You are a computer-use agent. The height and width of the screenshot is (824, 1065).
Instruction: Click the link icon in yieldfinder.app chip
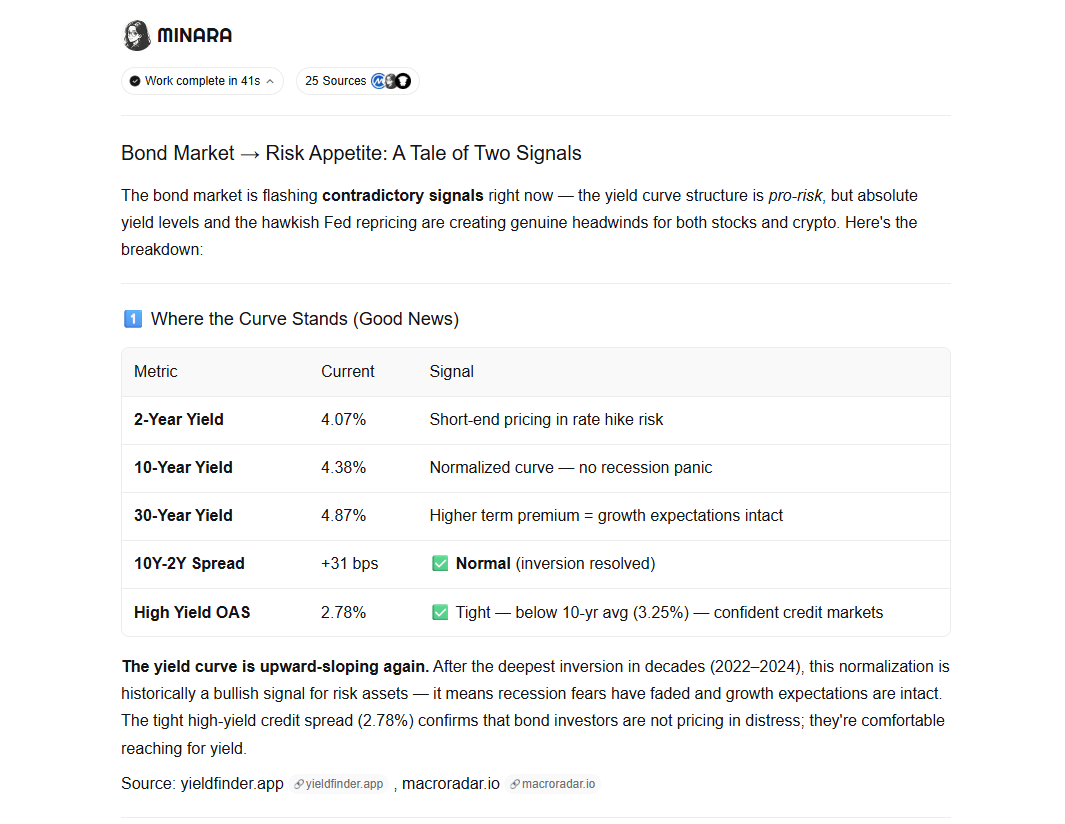pos(298,784)
